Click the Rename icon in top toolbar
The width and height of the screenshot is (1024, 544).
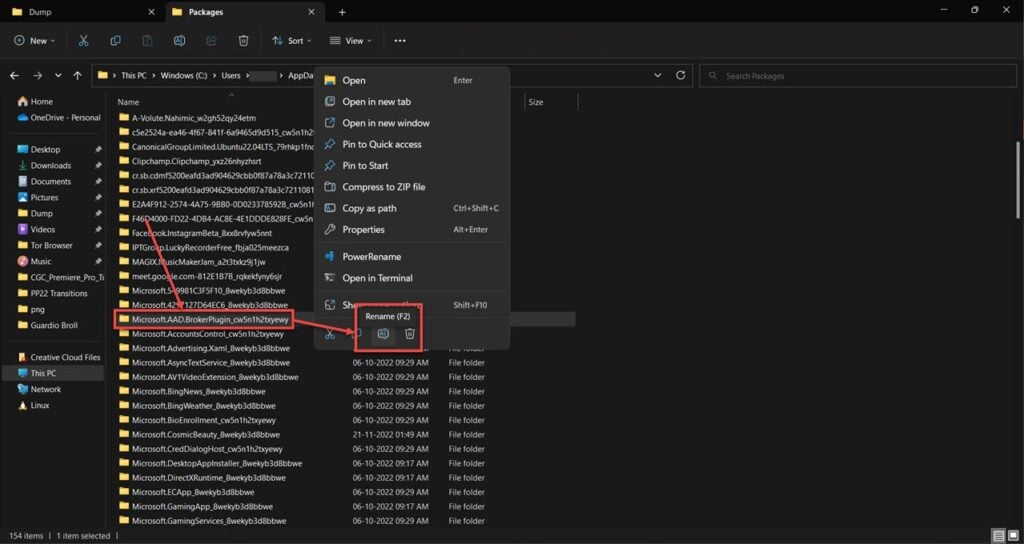[x=179, y=40]
